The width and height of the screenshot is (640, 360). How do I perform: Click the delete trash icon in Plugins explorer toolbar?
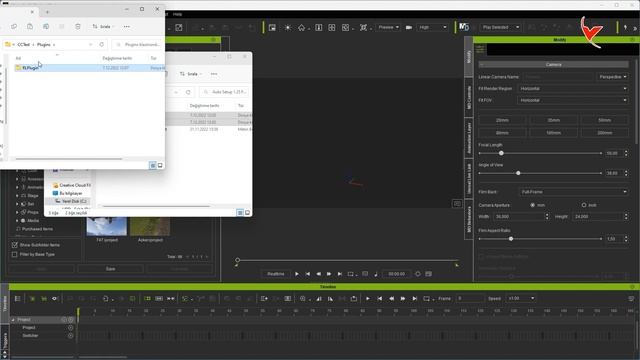click(x=78, y=27)
